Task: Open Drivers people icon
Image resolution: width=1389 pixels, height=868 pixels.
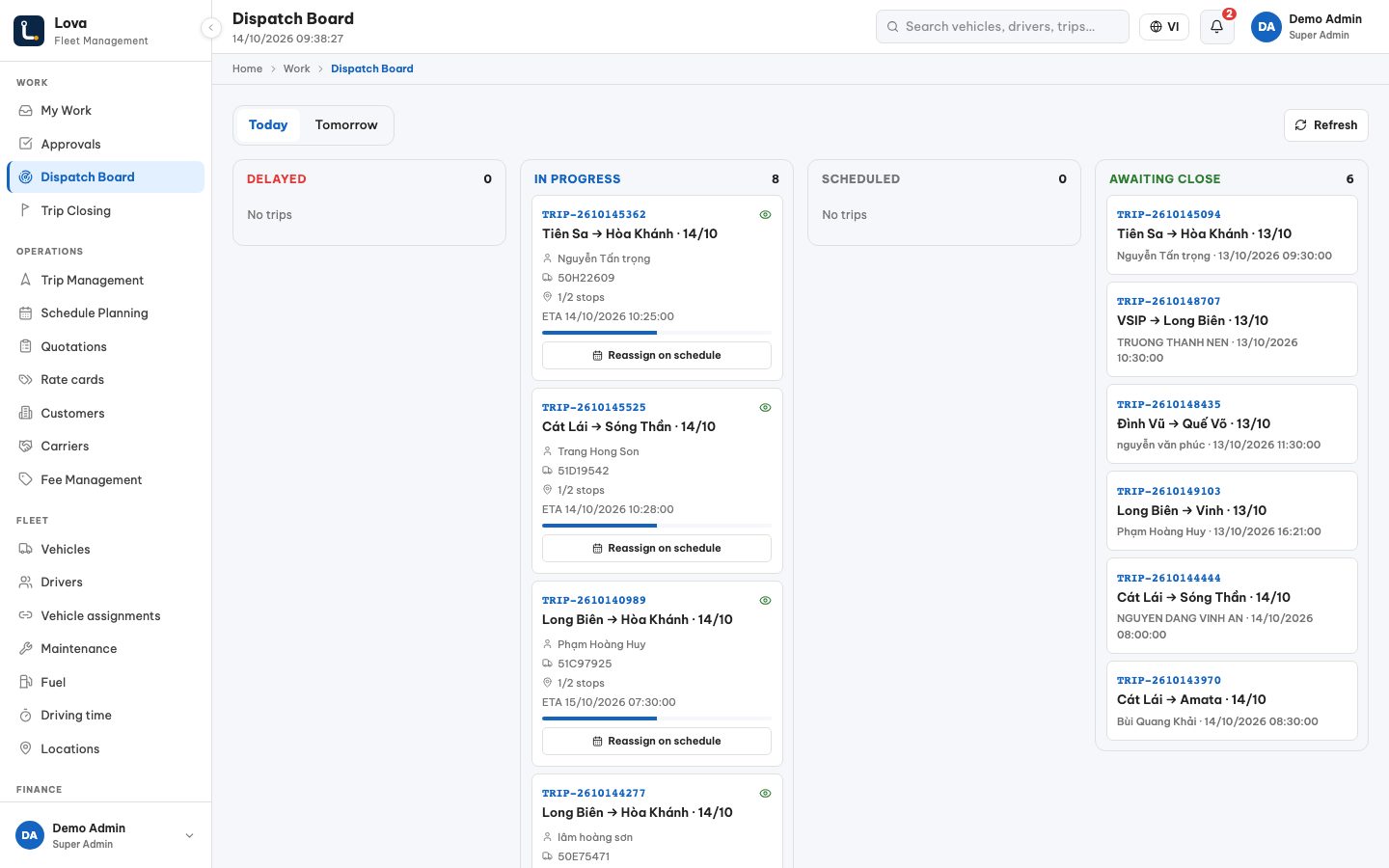Action: click(x=26, y=582)
